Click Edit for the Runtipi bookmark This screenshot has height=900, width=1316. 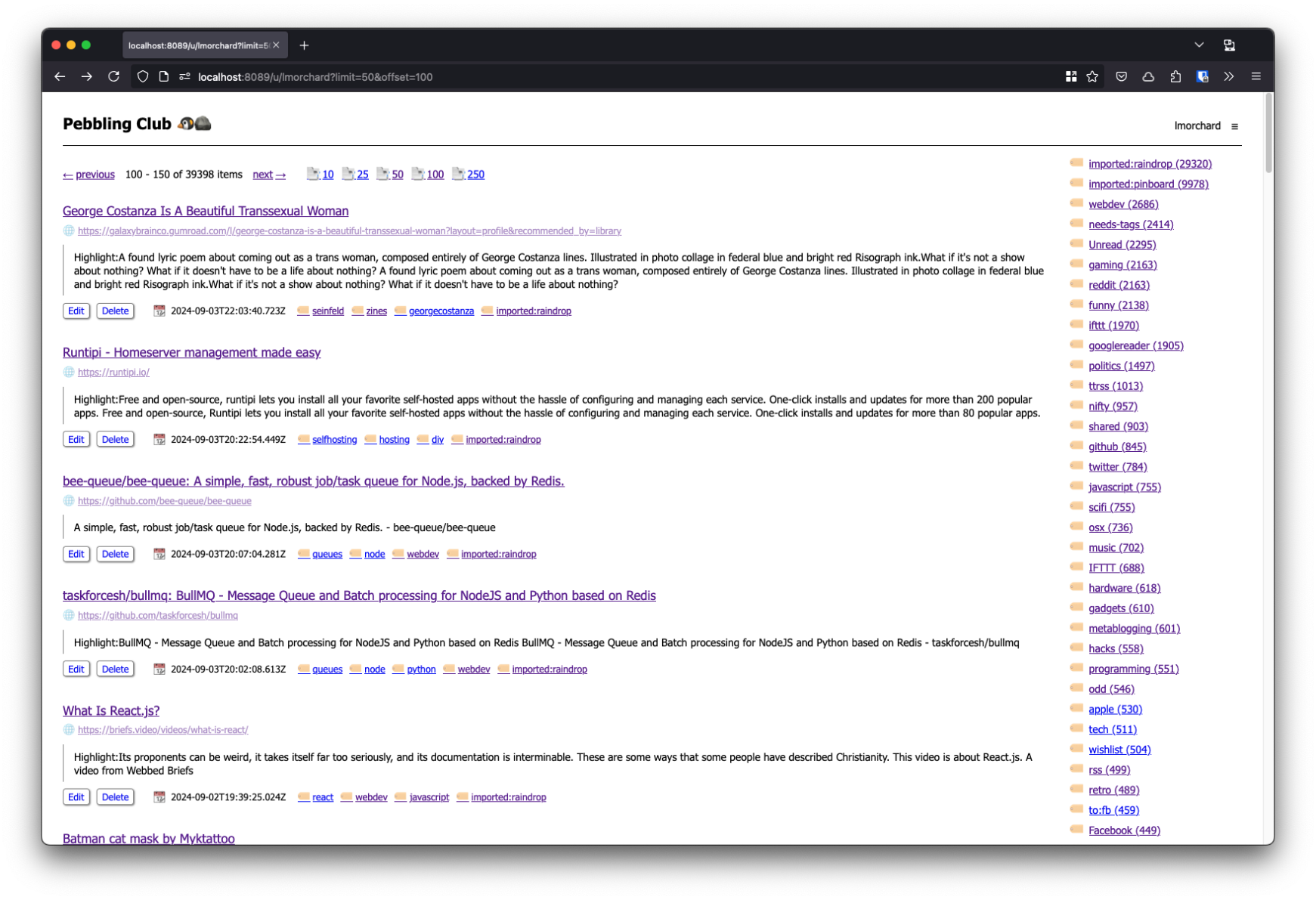click(x=76, y=439)
